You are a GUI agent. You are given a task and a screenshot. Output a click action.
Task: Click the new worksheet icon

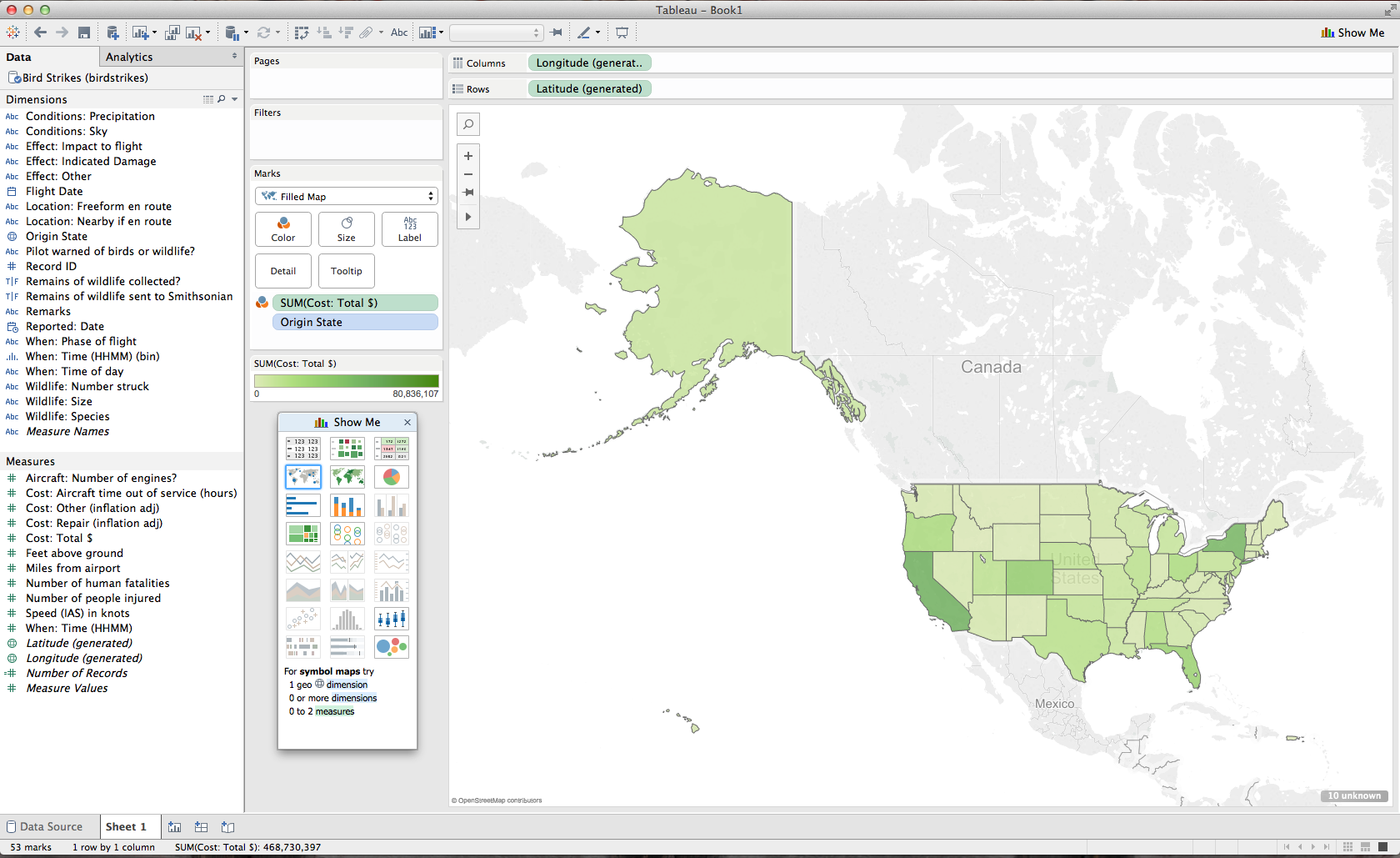[x=138, y=33]
